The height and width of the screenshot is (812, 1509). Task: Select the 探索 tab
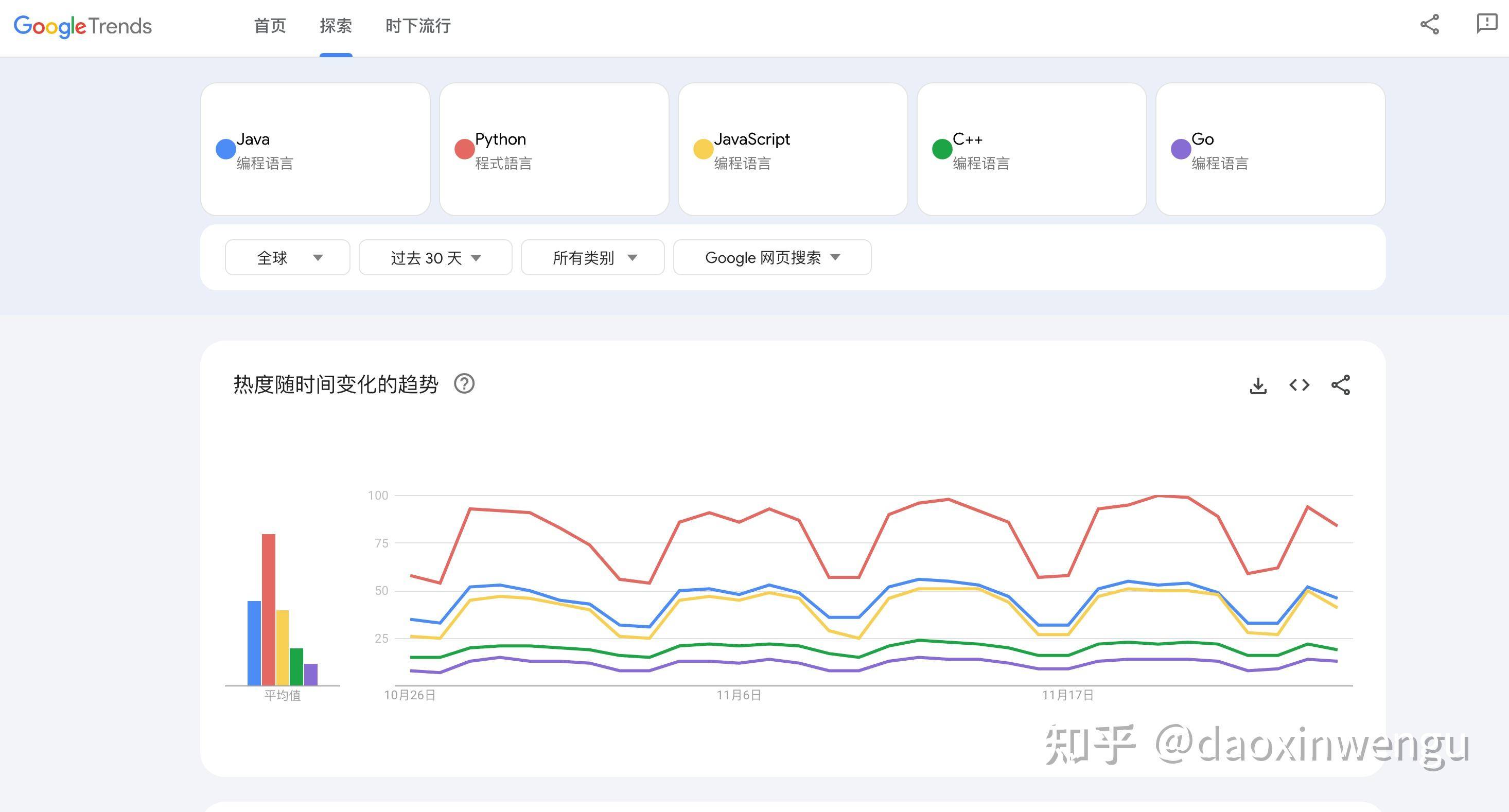point(336,26)
